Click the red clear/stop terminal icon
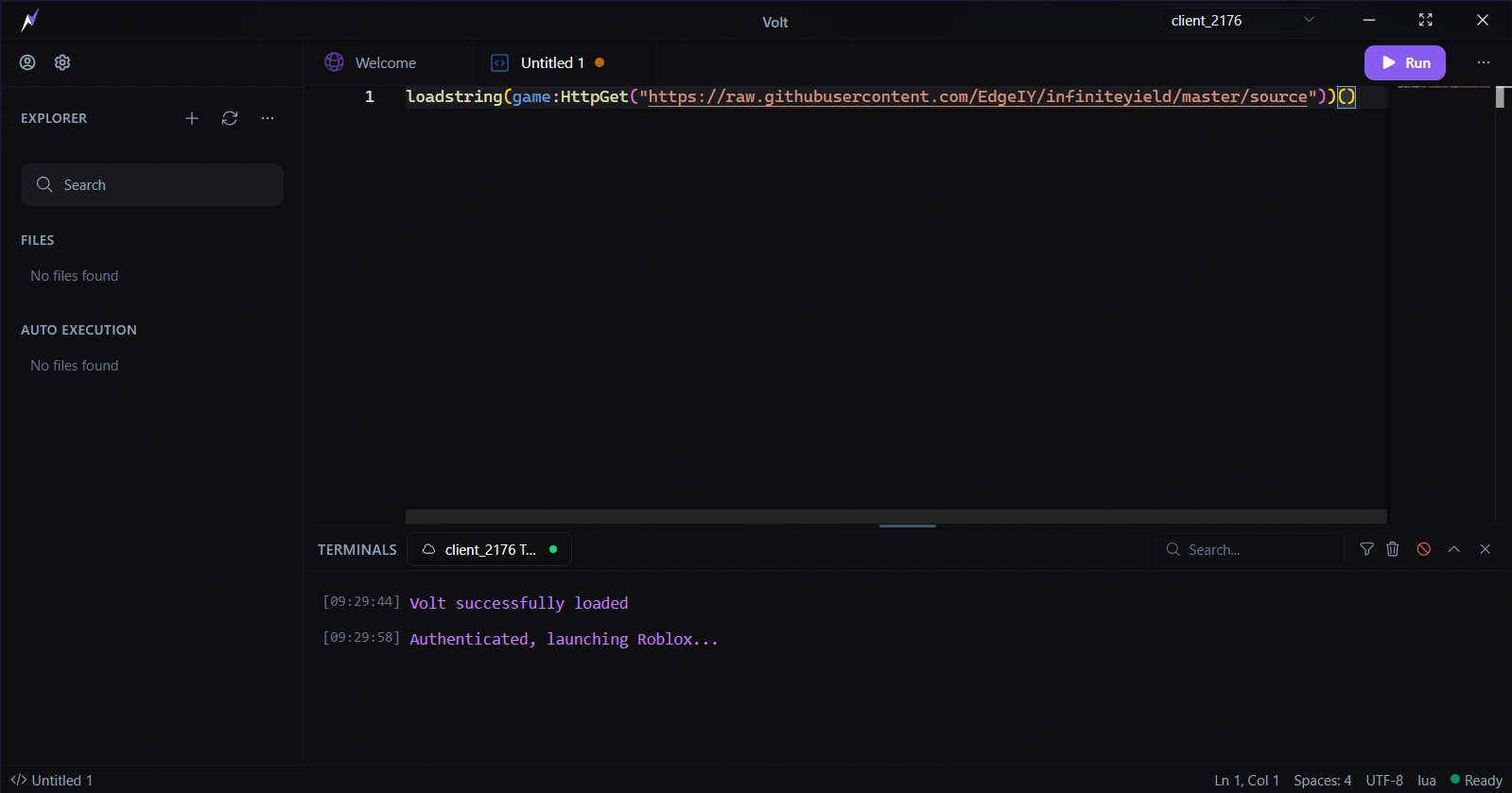Image resolution: width=1512 pixels, height=793 pixels. coord(1424,549)
